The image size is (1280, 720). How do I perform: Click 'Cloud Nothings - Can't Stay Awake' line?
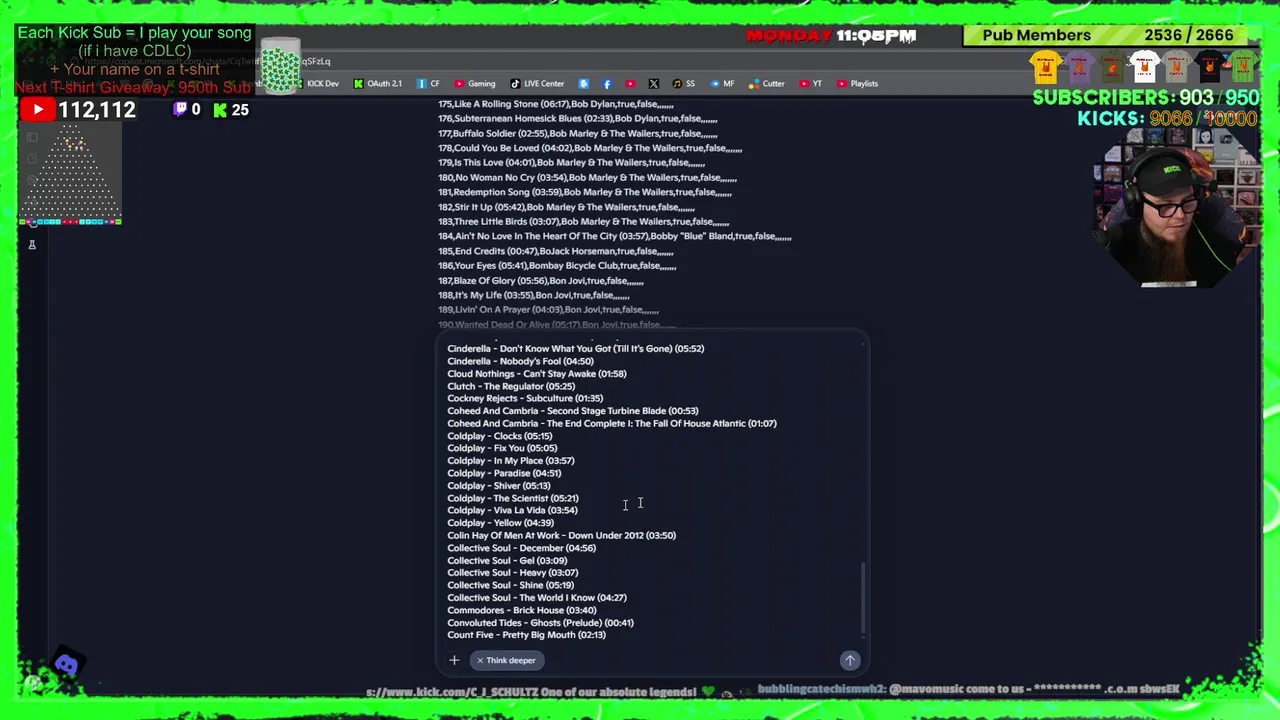(x=537, y=374)
